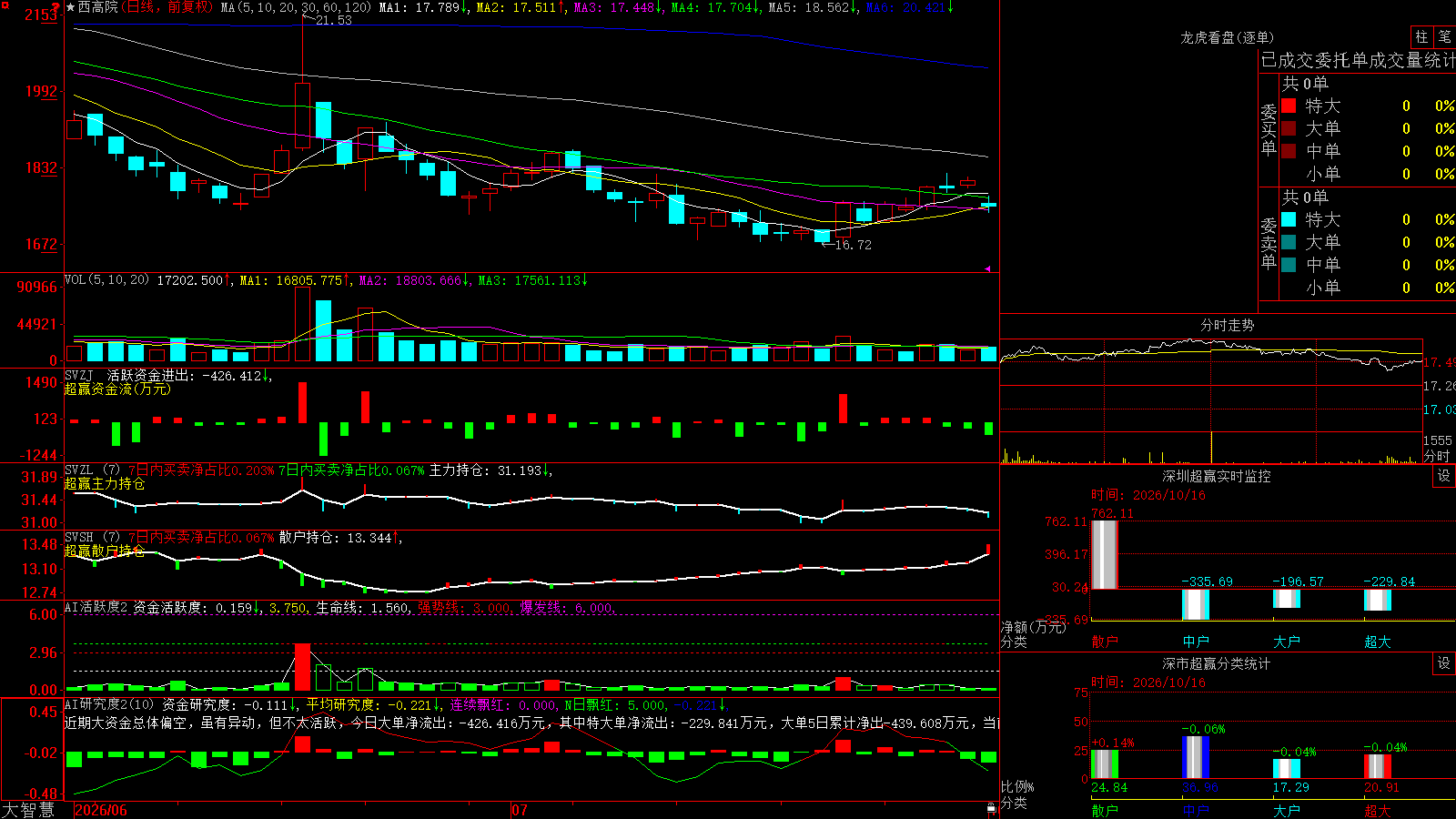Click the small magenta arrow marker below the candlestick chart
1456x819 pixels.
[x=987, y=268]
